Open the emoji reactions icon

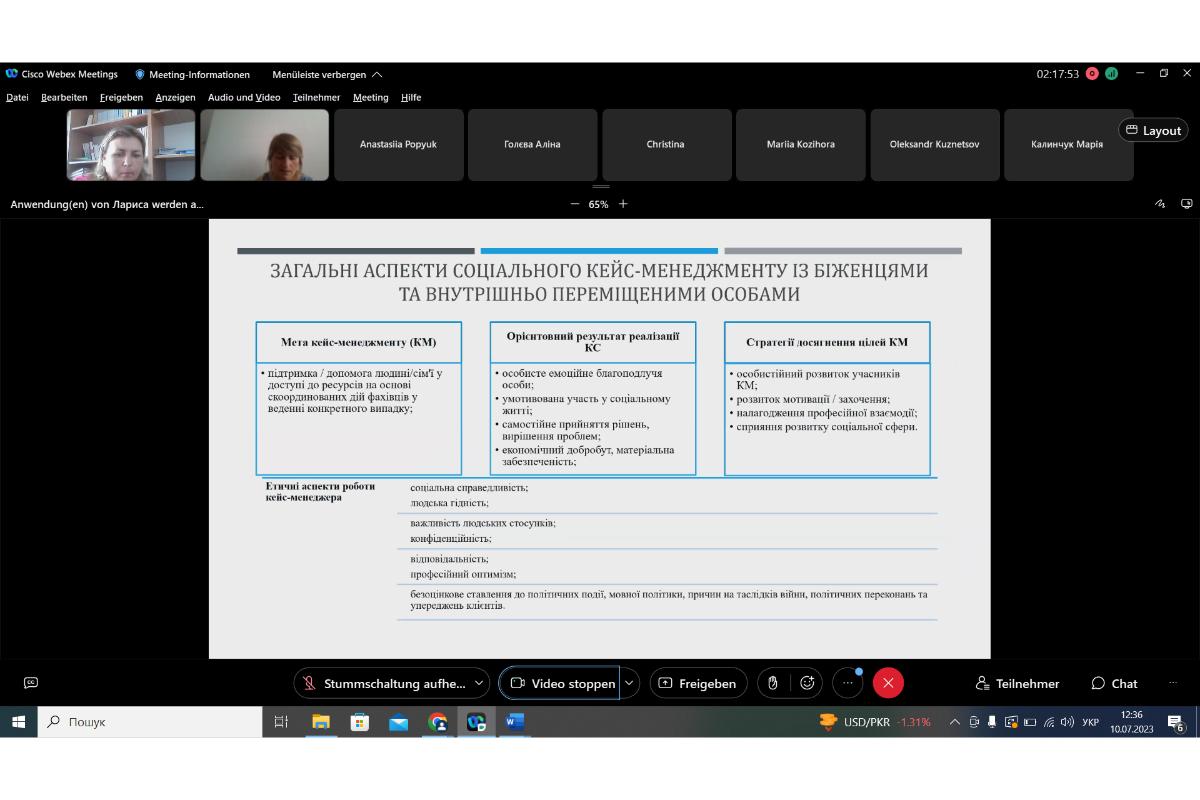[x=807, y=683]
